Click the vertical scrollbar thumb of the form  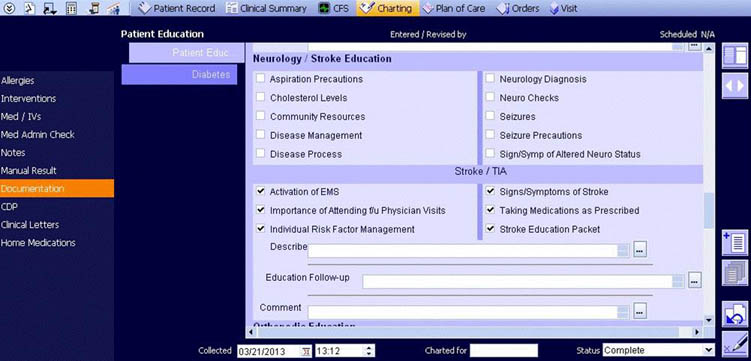pos(709,211)
